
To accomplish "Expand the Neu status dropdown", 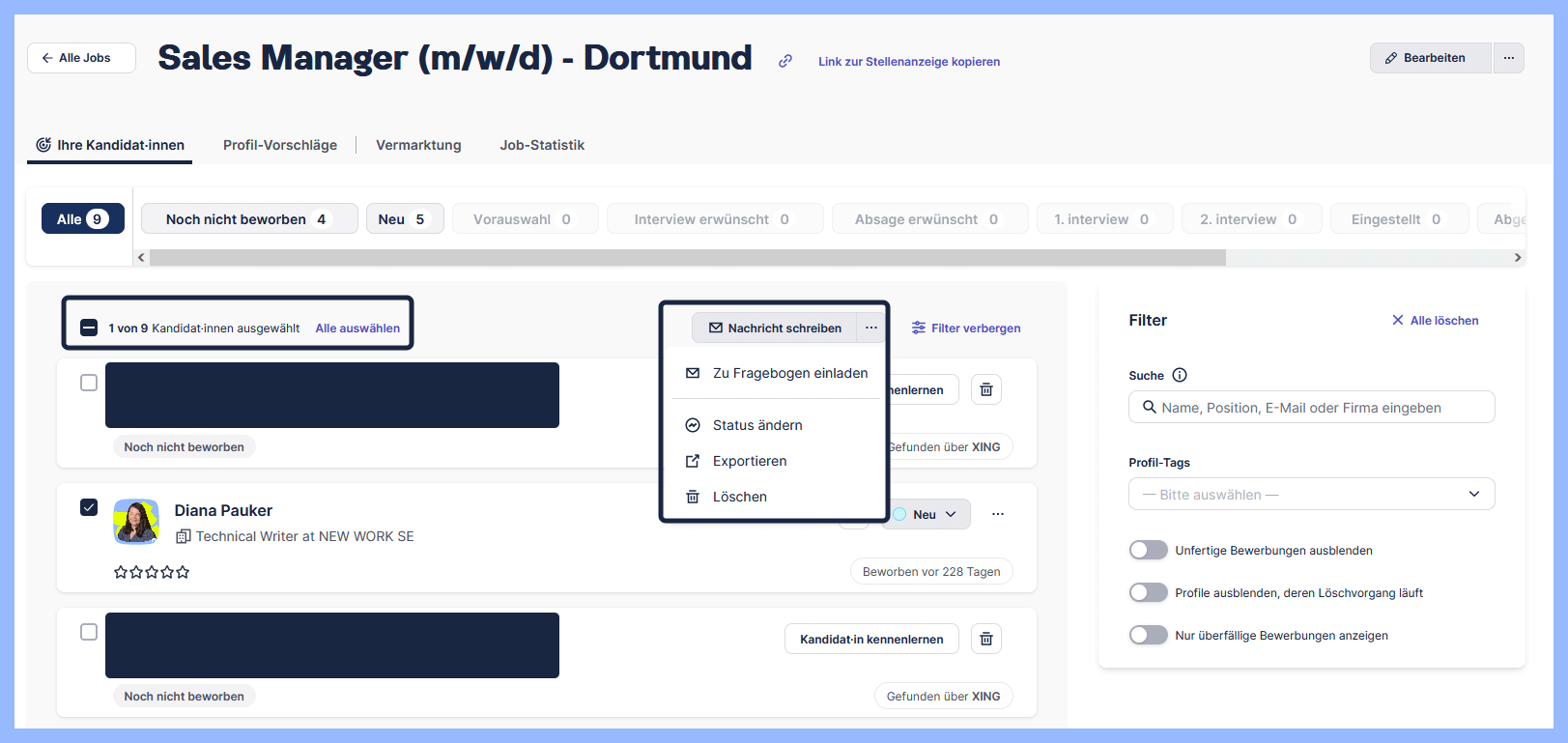I will [x=926, y=514].
